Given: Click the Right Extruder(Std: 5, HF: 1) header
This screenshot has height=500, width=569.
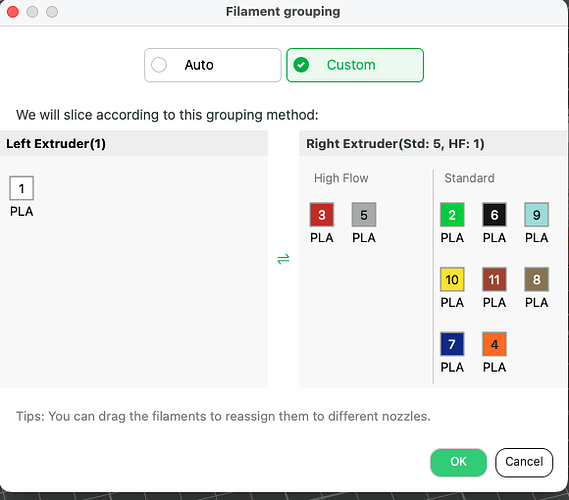Looking at the screenshot, I should coord(433,143).
